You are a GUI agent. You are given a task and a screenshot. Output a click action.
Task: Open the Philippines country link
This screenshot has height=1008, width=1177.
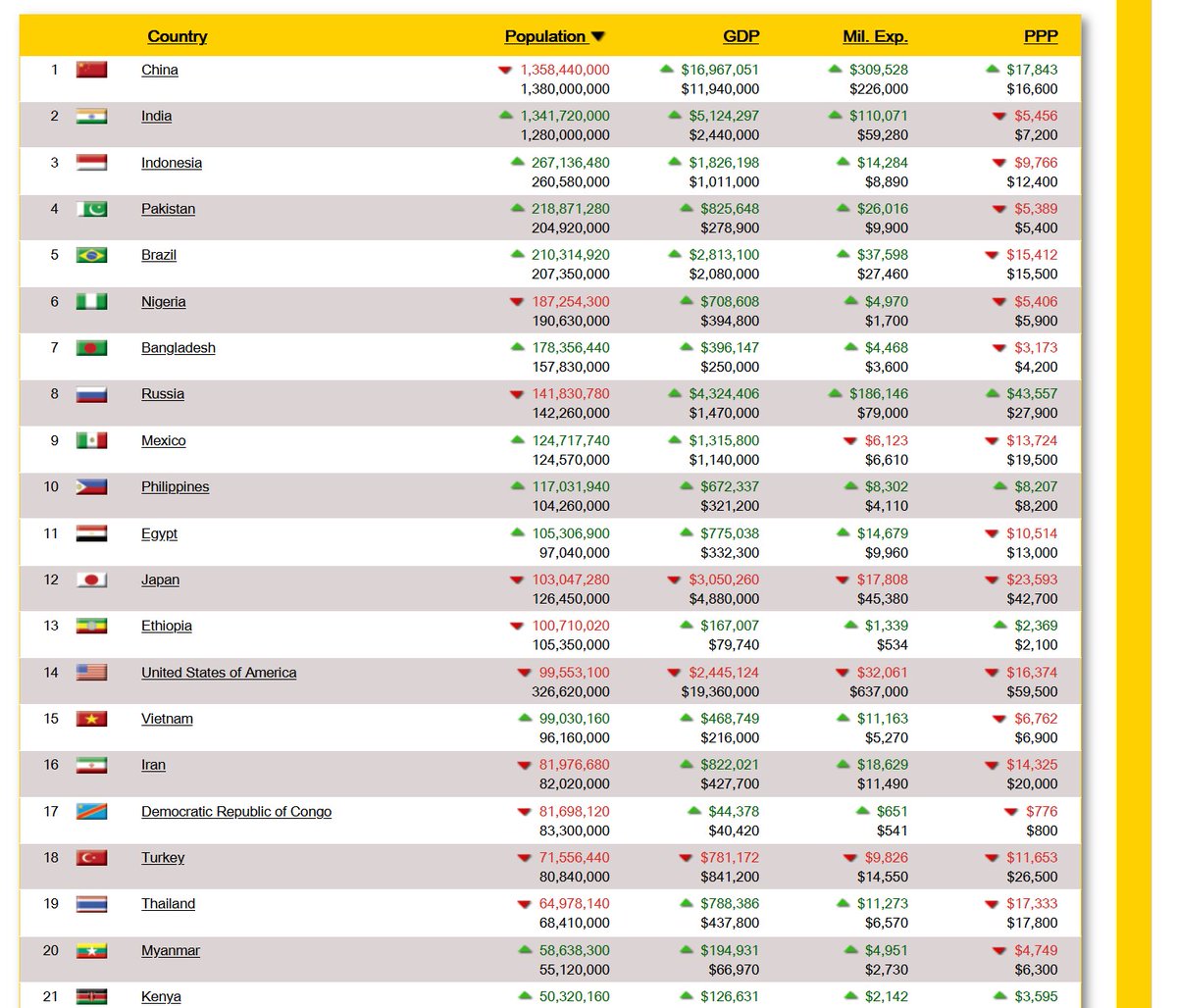tap(175, 487)
